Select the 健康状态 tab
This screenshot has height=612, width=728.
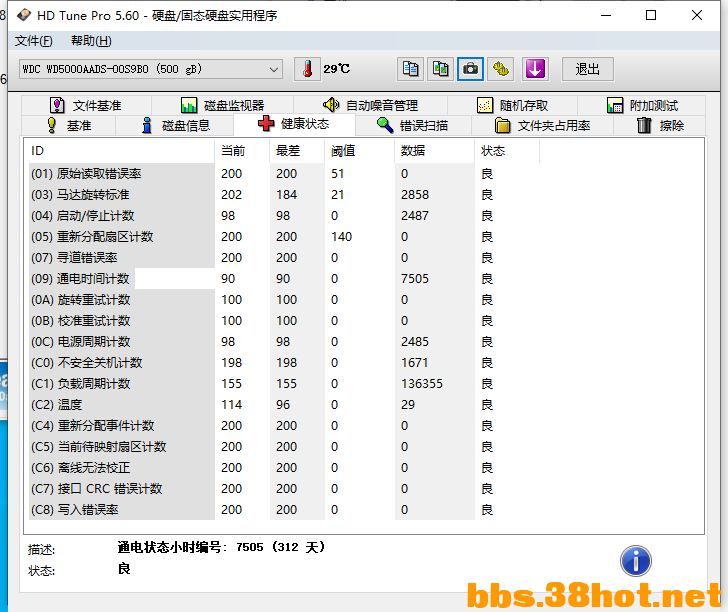pos(294,124)
